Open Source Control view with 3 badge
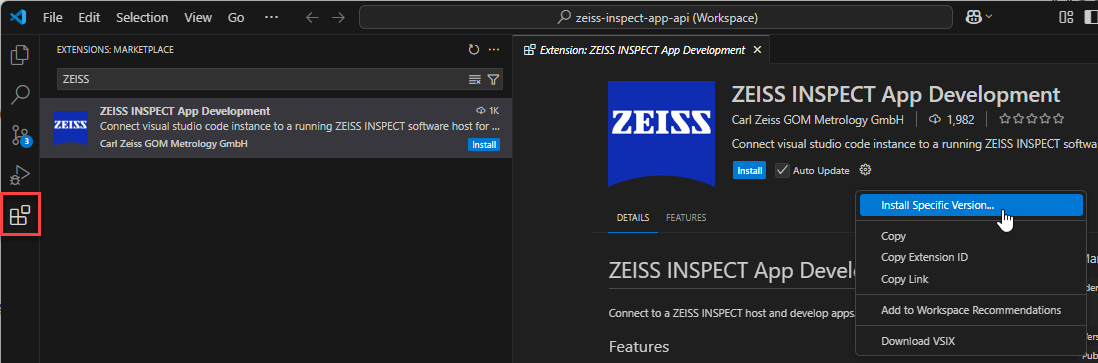 tap(20, 135)
